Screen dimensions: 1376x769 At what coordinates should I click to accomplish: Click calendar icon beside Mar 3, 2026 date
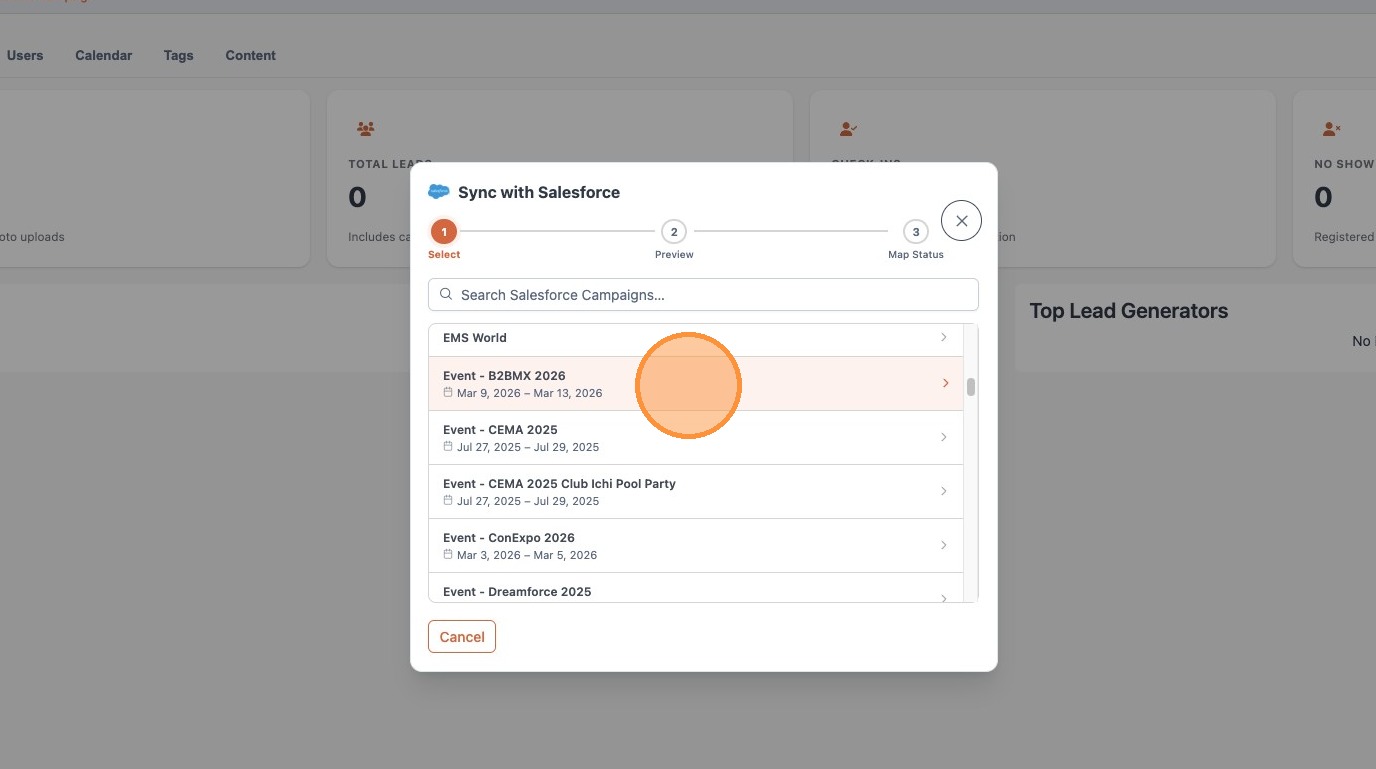coord(448,554)
